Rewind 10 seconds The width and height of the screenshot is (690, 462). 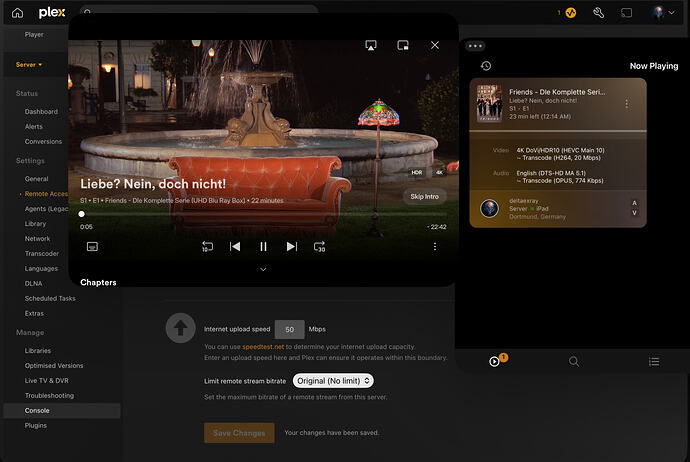(207, 246)
